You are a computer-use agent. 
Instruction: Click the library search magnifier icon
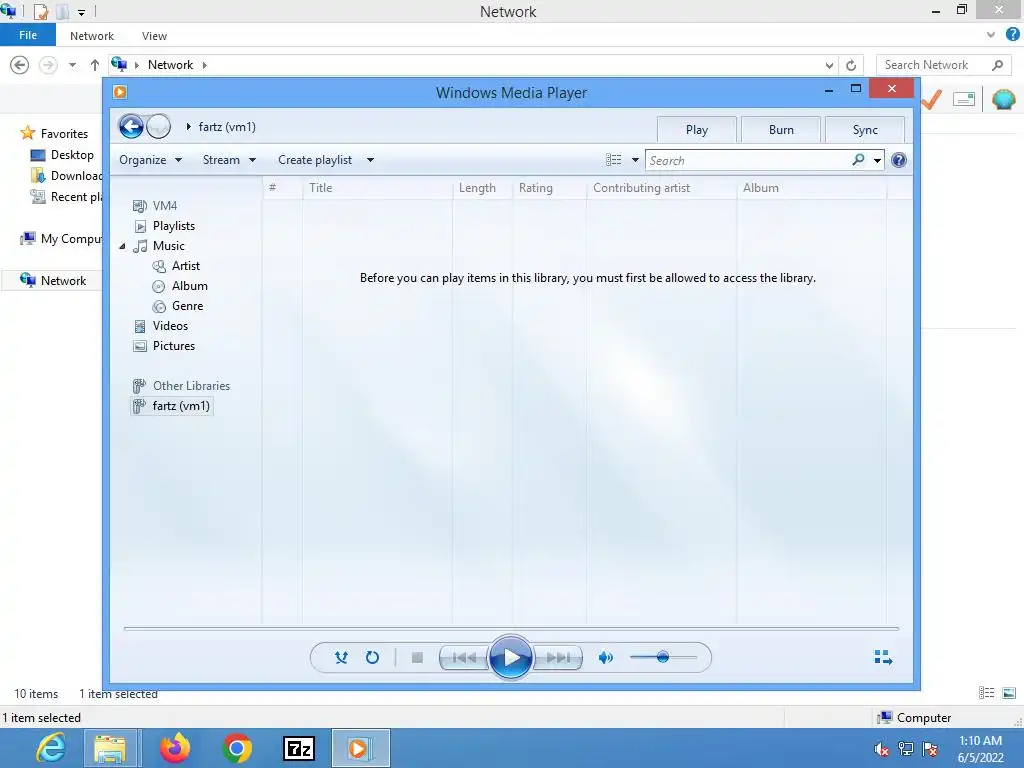(859, 159)
